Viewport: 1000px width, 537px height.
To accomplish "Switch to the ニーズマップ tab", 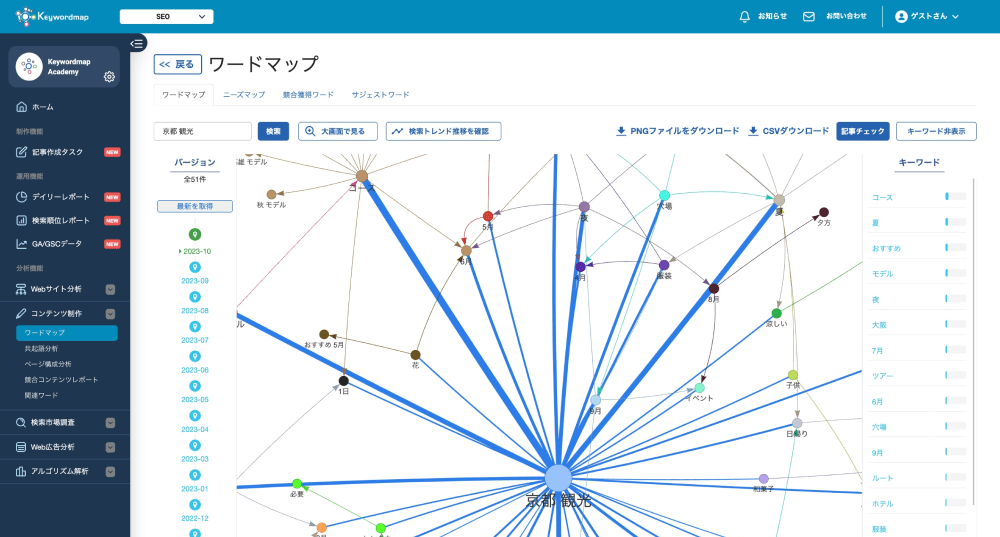I will pos(244,94).
